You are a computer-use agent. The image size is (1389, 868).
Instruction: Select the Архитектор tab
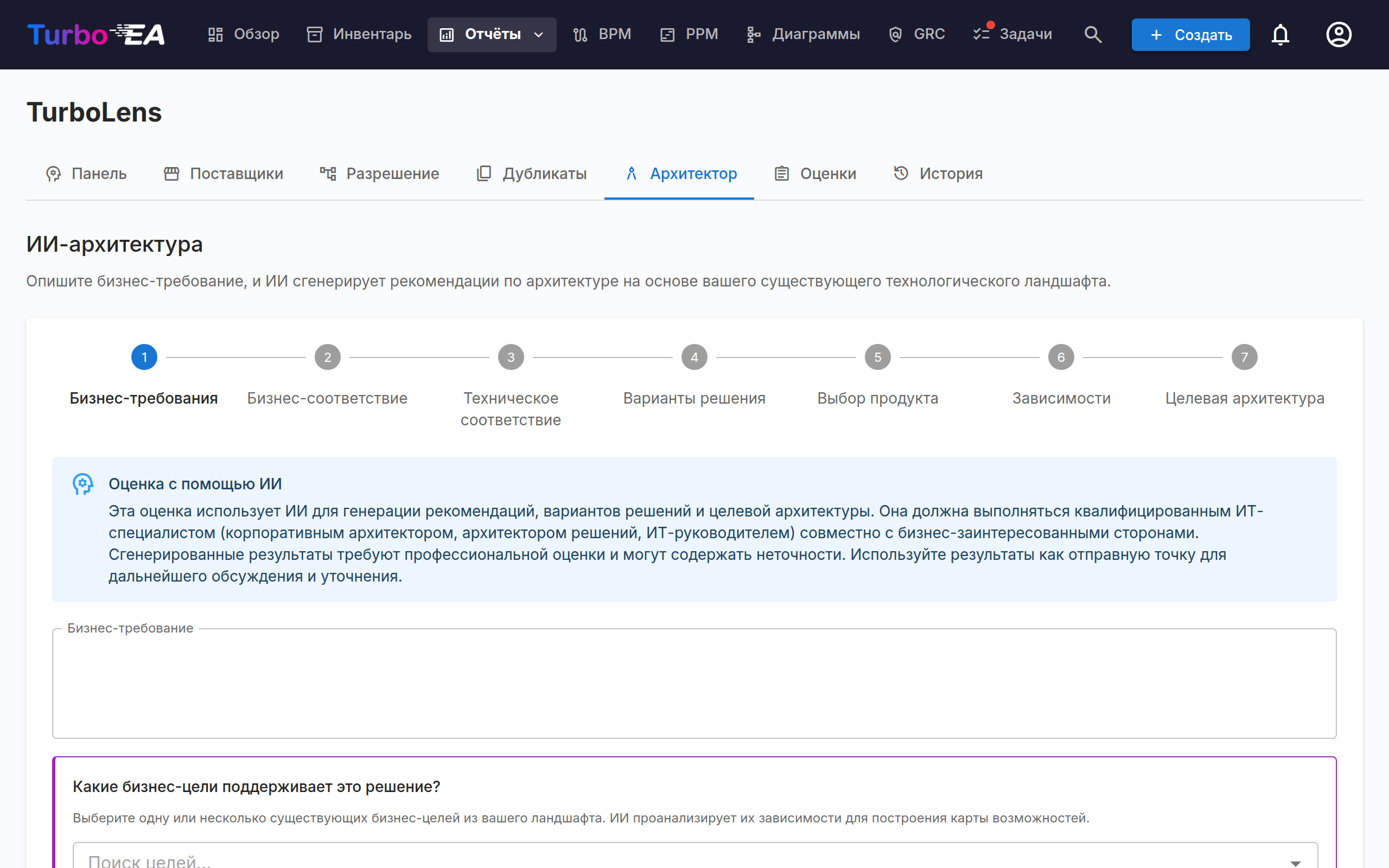coord(679,174)
